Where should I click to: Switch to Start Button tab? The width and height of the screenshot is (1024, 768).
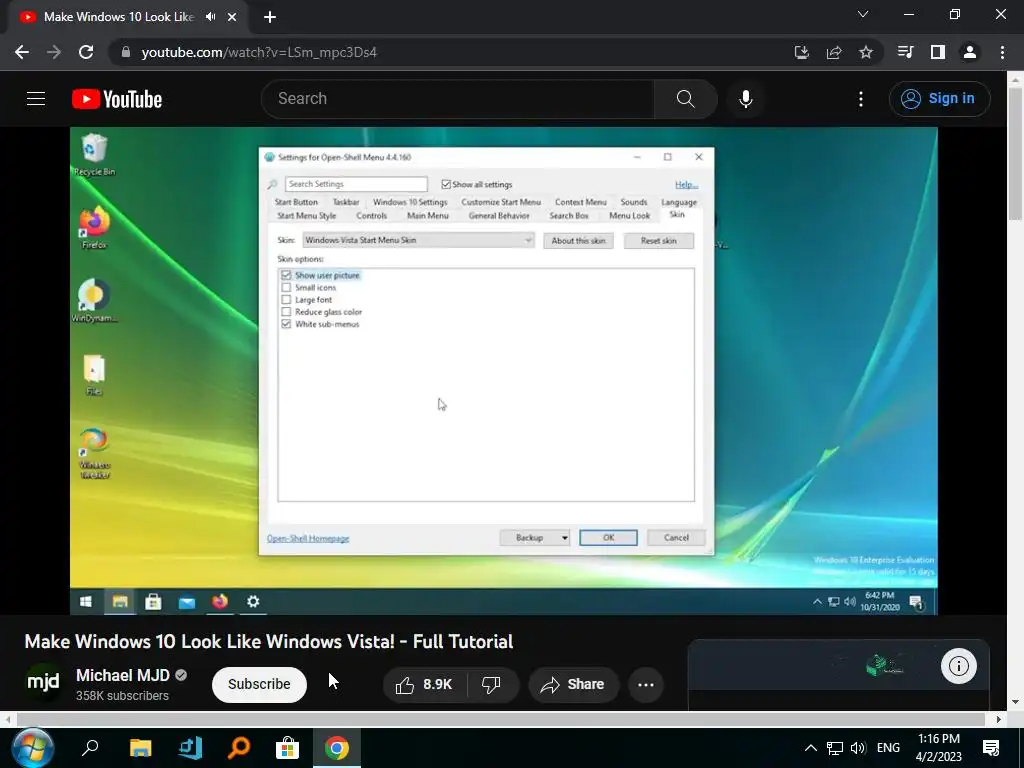(296, 202)
